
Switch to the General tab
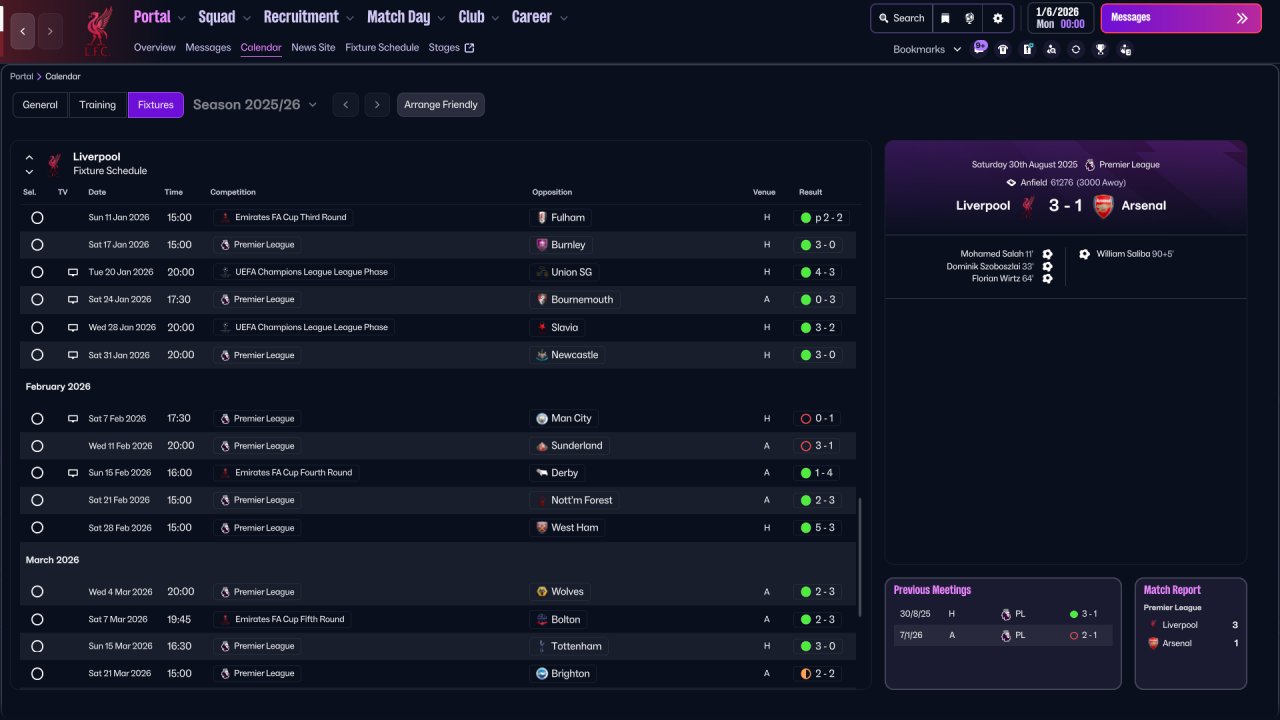click(40, 105)
